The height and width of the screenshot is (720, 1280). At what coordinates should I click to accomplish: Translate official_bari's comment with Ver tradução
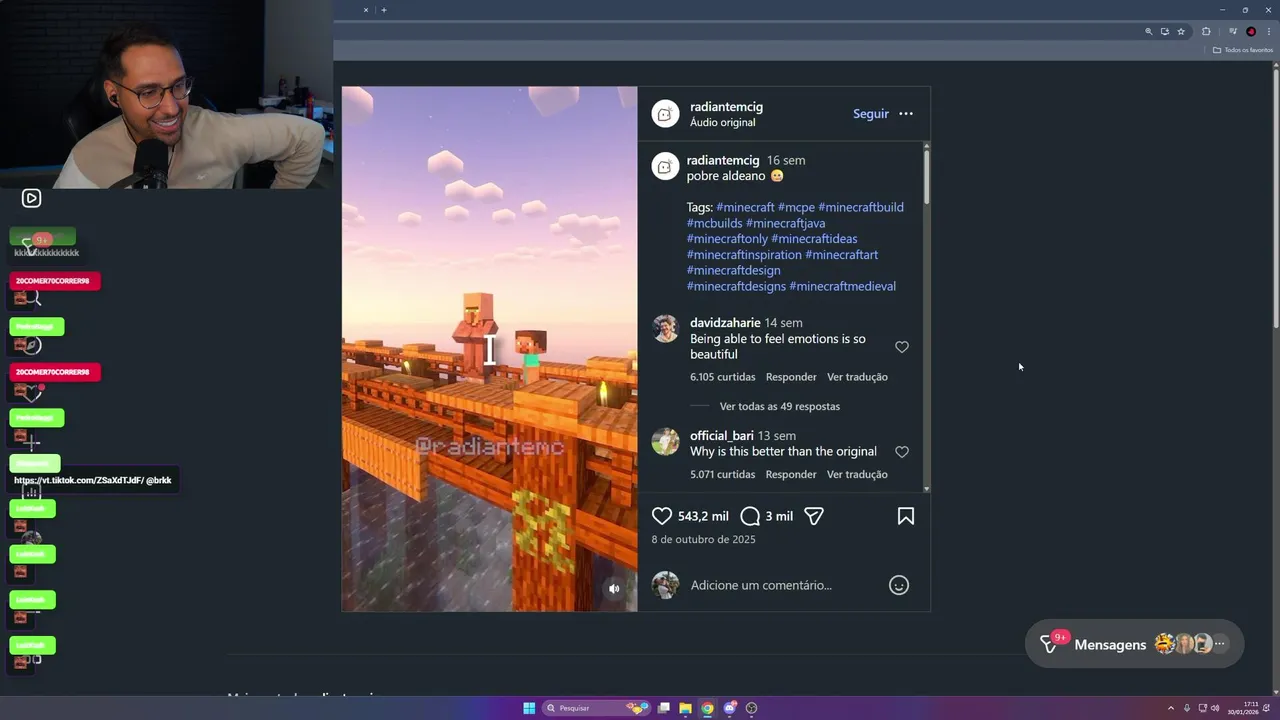coord(857,474)
